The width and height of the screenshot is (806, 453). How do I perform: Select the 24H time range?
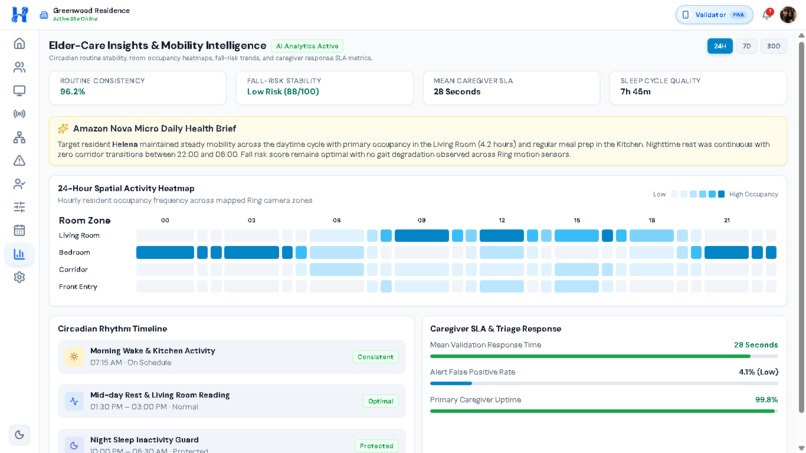tap(720, 46)
